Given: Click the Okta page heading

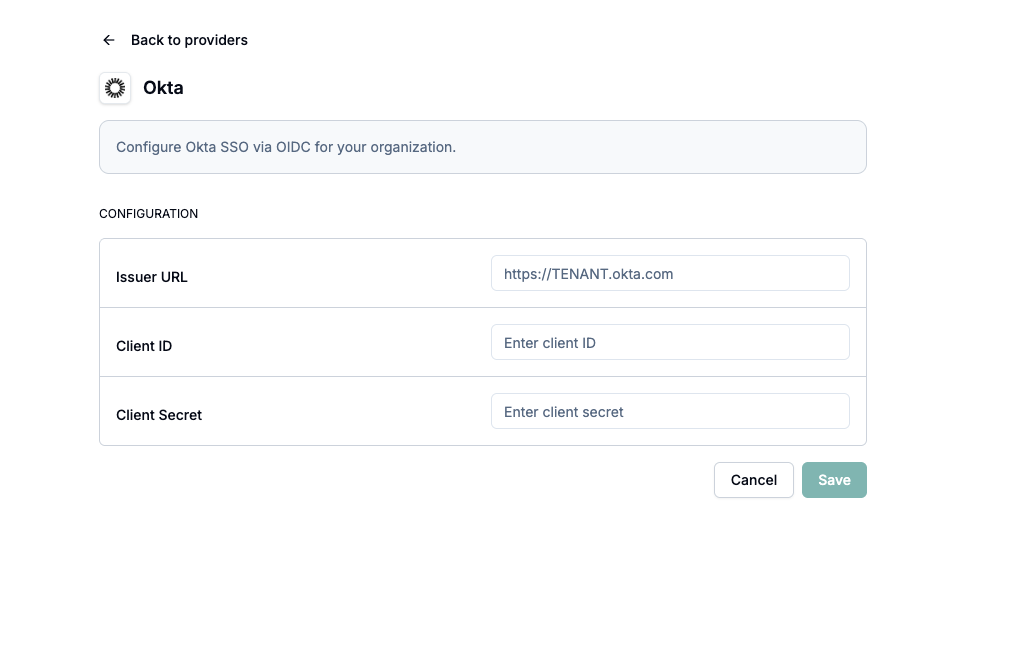Looking at the screenshot, I should 163,88.
